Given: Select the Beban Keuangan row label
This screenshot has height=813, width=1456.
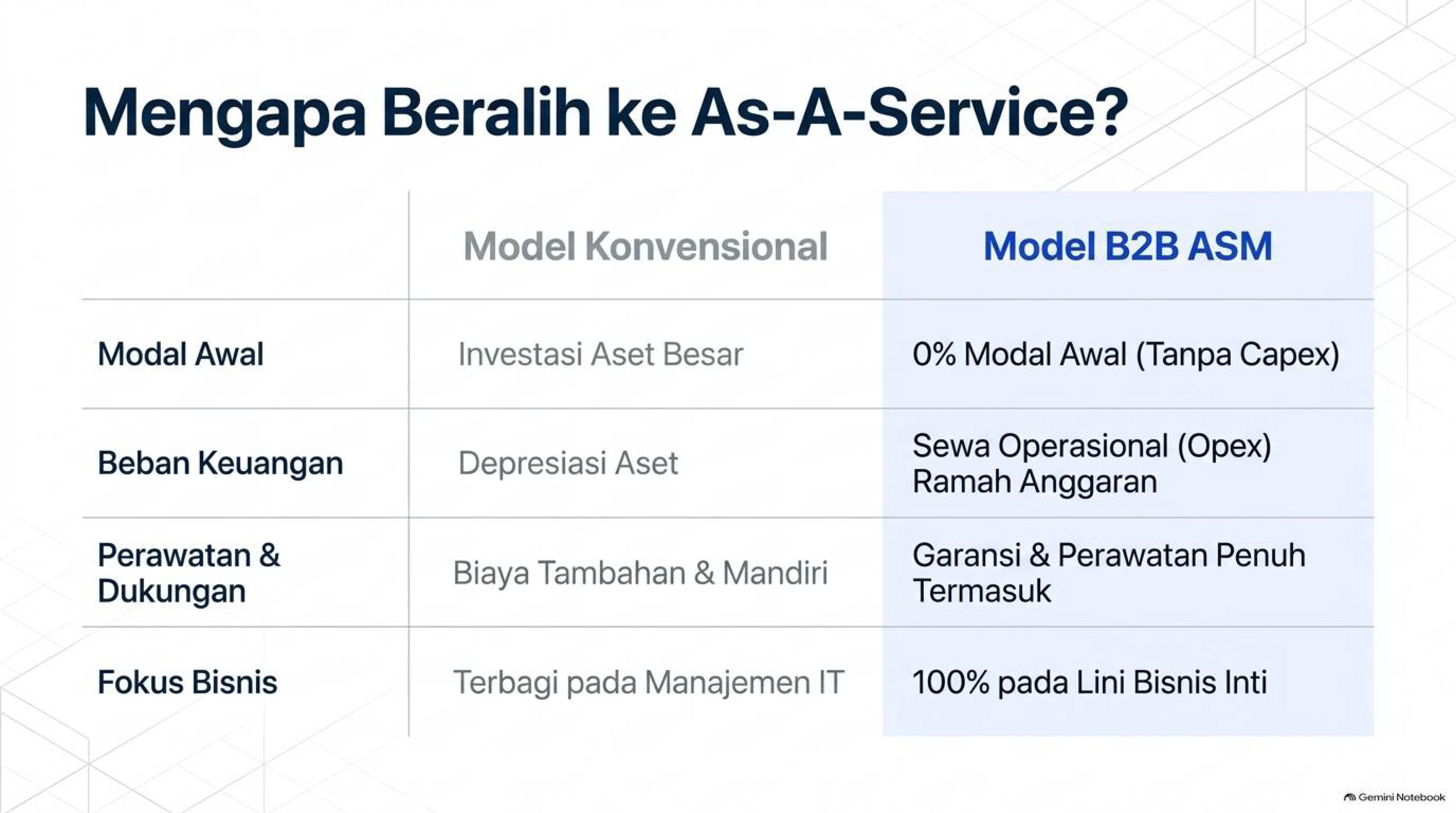Looking at the screenshot, I should coord(220,464).
